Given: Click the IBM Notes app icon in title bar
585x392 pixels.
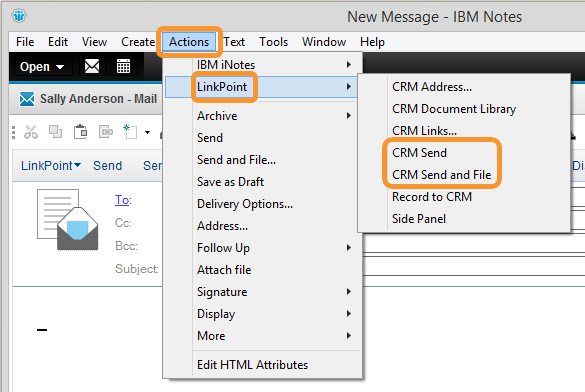Looking at the screenshot, I should pyautogui.click(x=19, y=16).
